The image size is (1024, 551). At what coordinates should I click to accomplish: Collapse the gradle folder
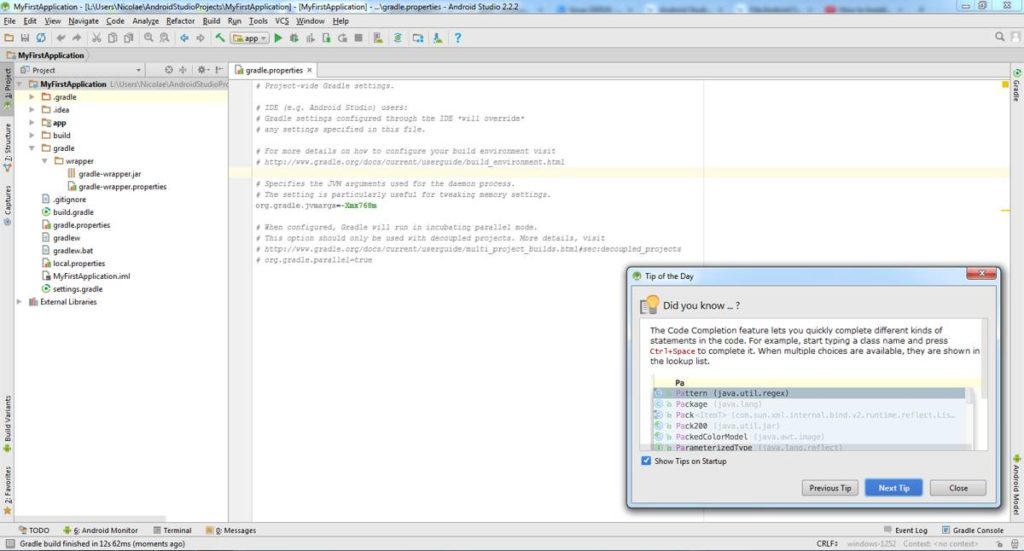click(x=31, y=148)
